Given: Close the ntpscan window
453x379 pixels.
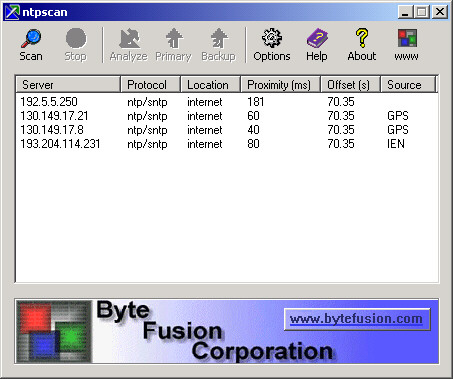Looking at the screenshot, I should (x=440, y=12).
